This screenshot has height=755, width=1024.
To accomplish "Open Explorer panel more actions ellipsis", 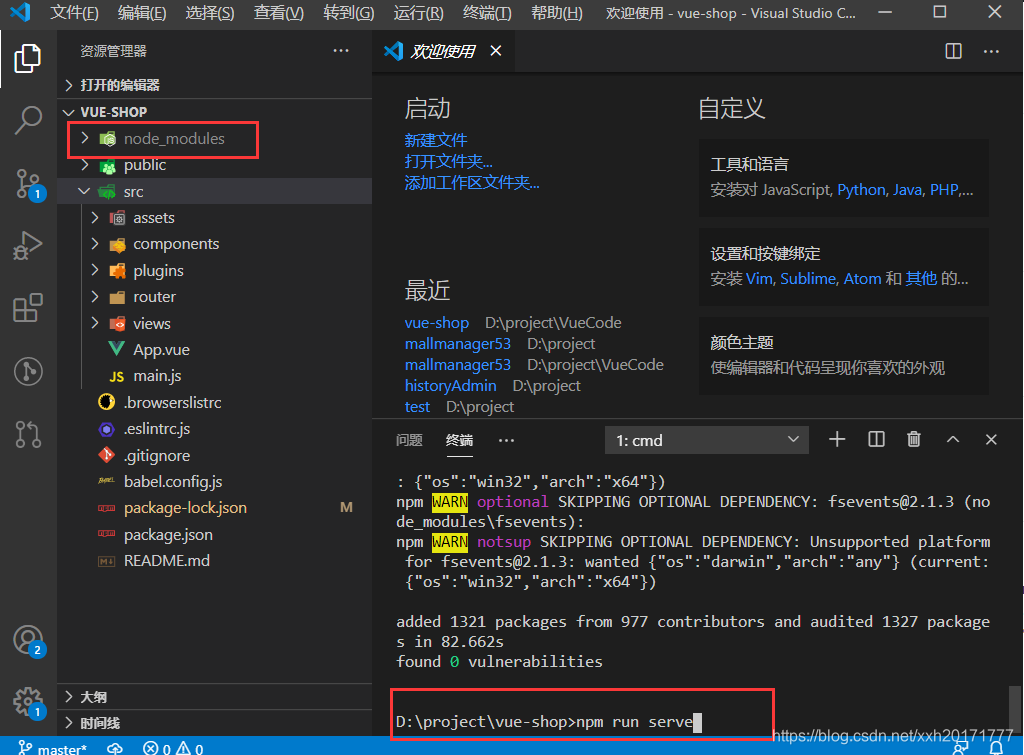I will point(341,50).
